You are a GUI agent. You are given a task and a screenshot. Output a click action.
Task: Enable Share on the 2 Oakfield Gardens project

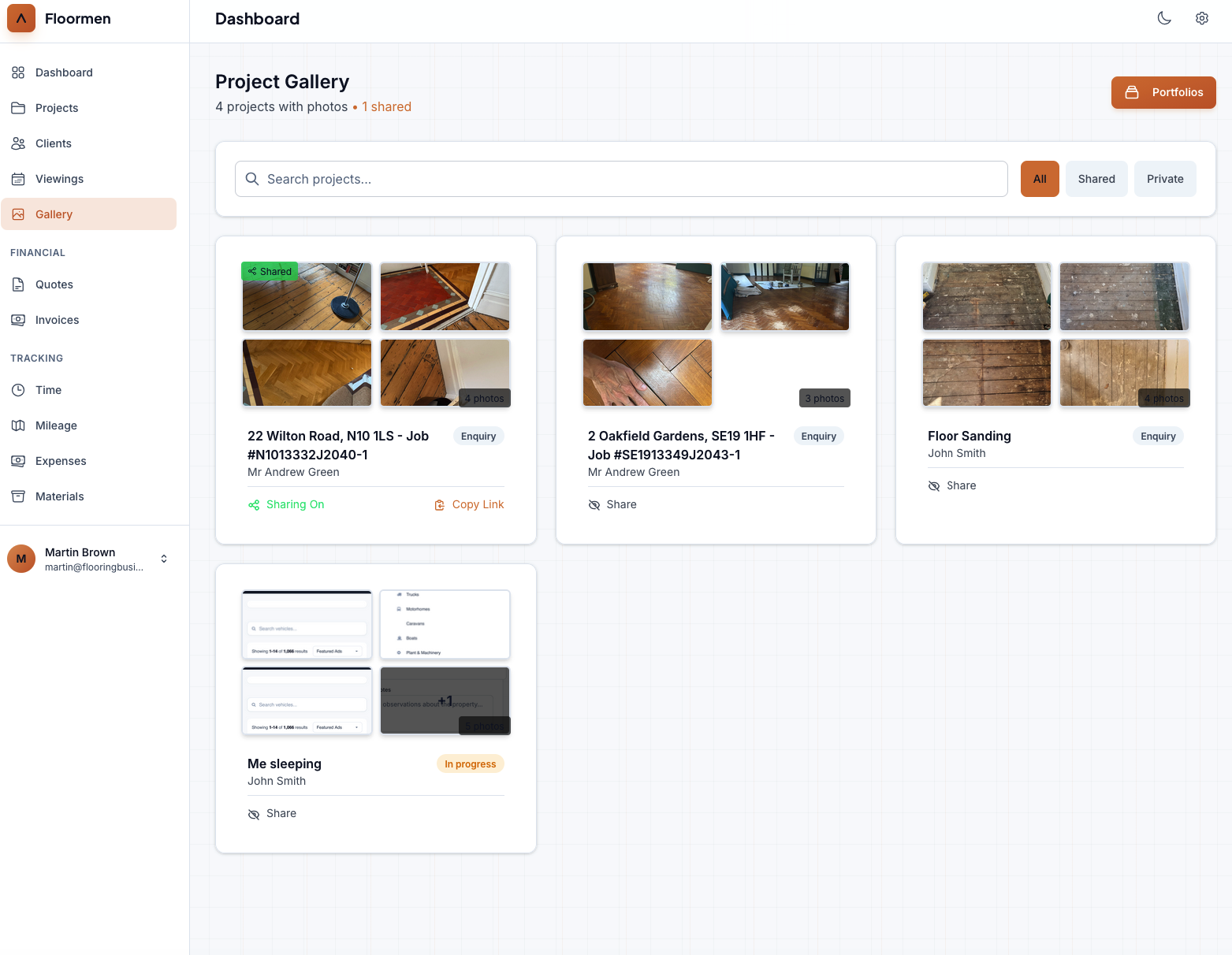(612, 505)
